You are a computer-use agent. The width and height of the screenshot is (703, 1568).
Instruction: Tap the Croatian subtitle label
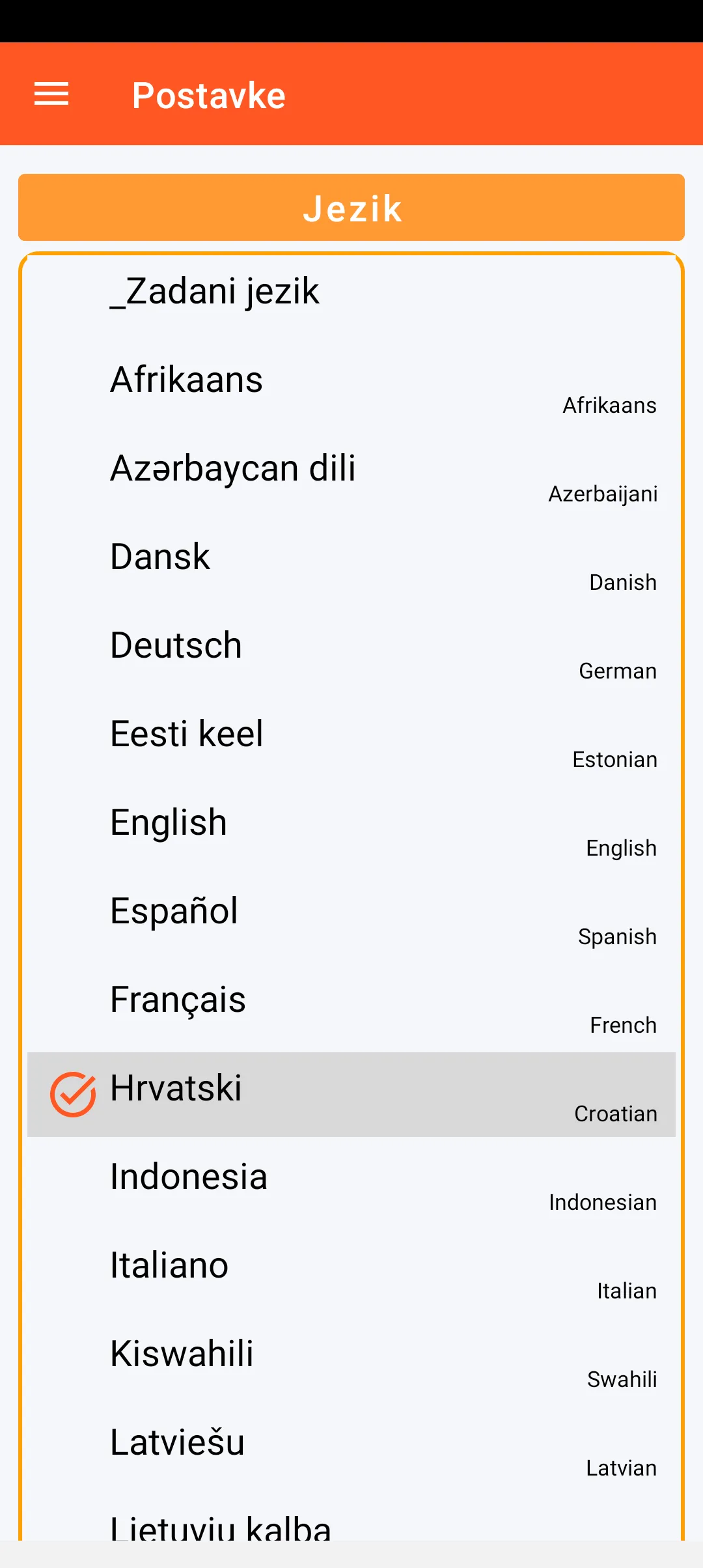[x=615, y=1114]
